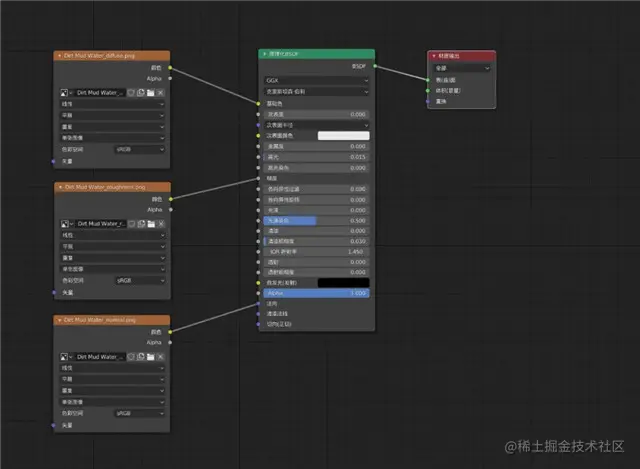Open interpolation dropdown in roughness node
This screenshot has width=640, height=469.
click(113, 236)
